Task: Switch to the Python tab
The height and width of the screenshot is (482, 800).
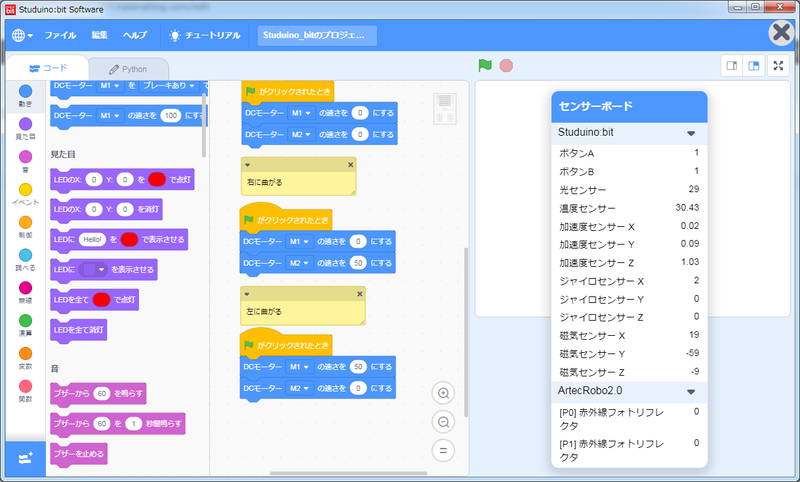Action: pos(128,69)
